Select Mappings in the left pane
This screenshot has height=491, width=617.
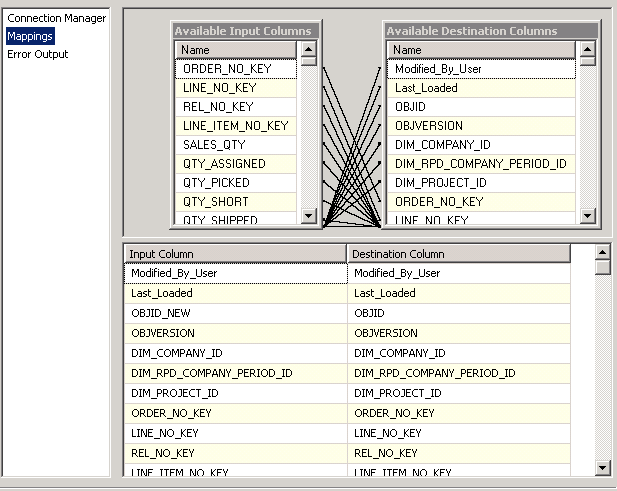pyautogui.click(x=30, y=36)
